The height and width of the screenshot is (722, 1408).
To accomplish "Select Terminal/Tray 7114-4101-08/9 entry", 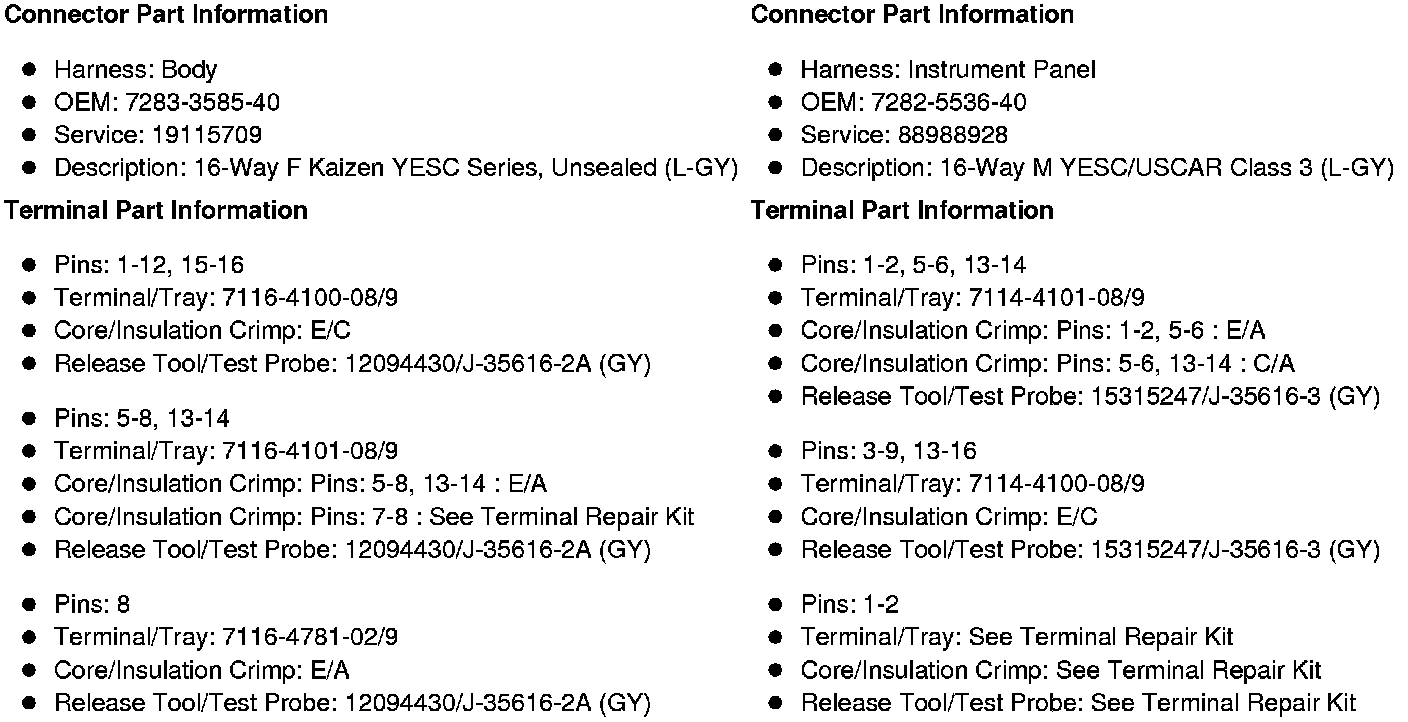I will pos(972,298).
